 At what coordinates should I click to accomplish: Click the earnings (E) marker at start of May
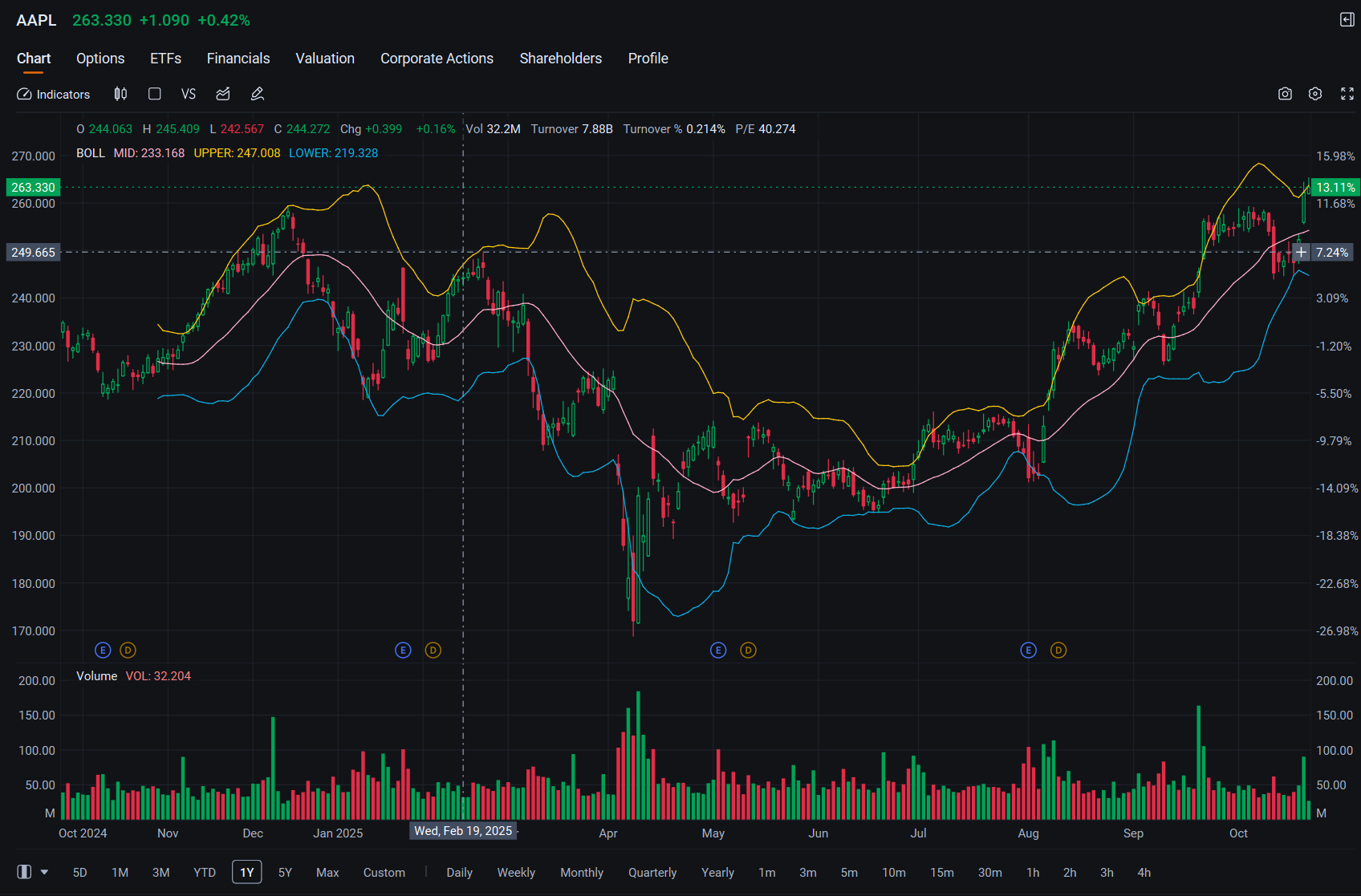tap(718, 651)
